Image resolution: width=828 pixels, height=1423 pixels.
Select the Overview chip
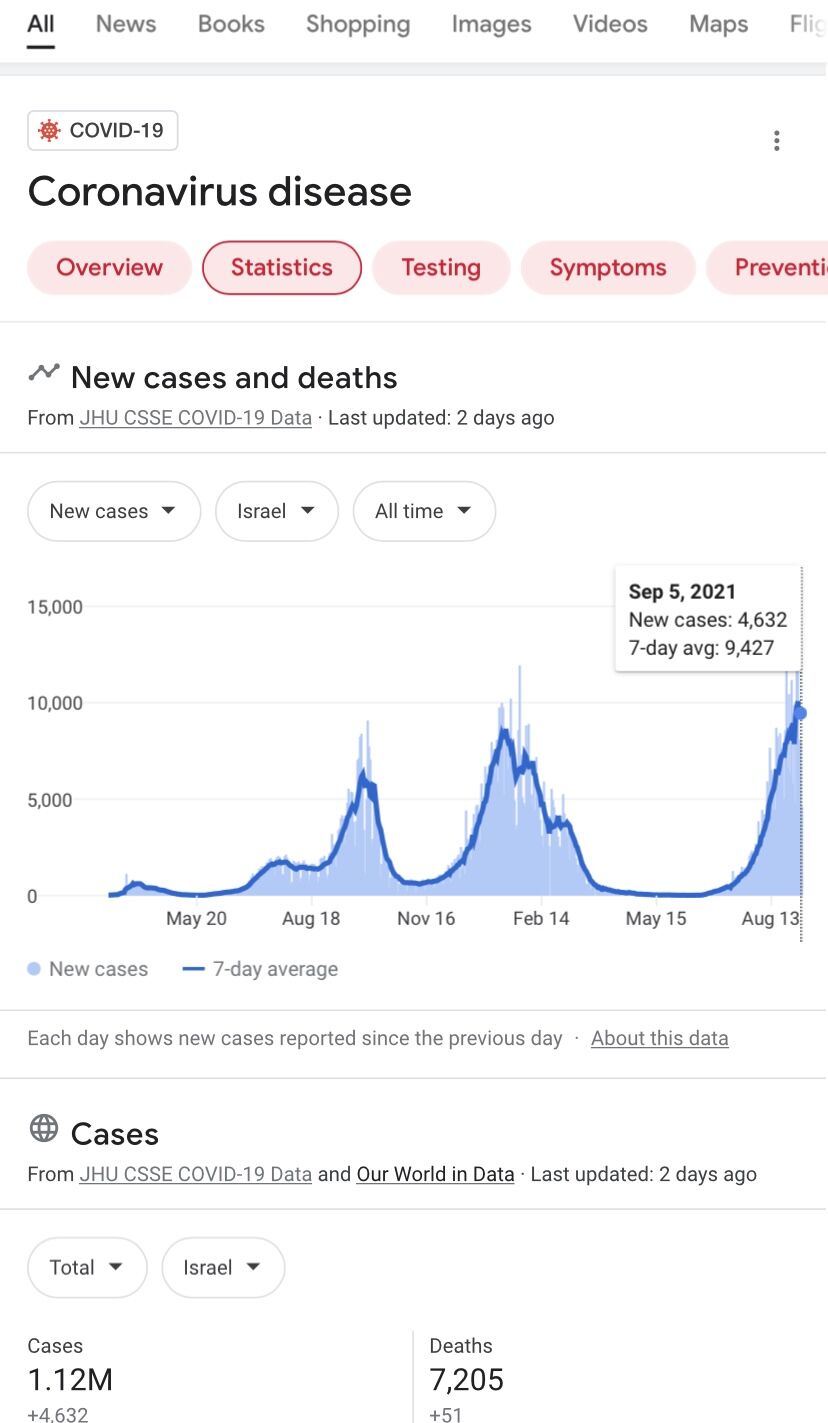(x=109, y=267)
